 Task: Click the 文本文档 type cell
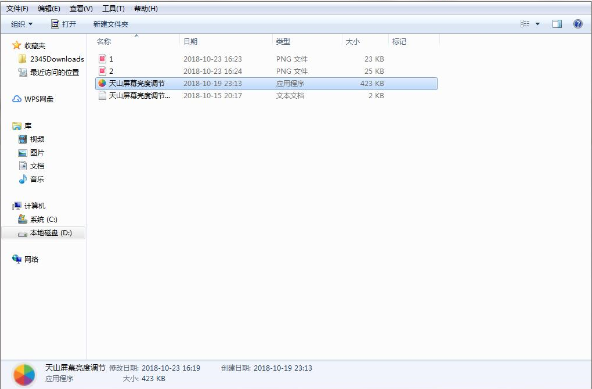click(290, 96)
